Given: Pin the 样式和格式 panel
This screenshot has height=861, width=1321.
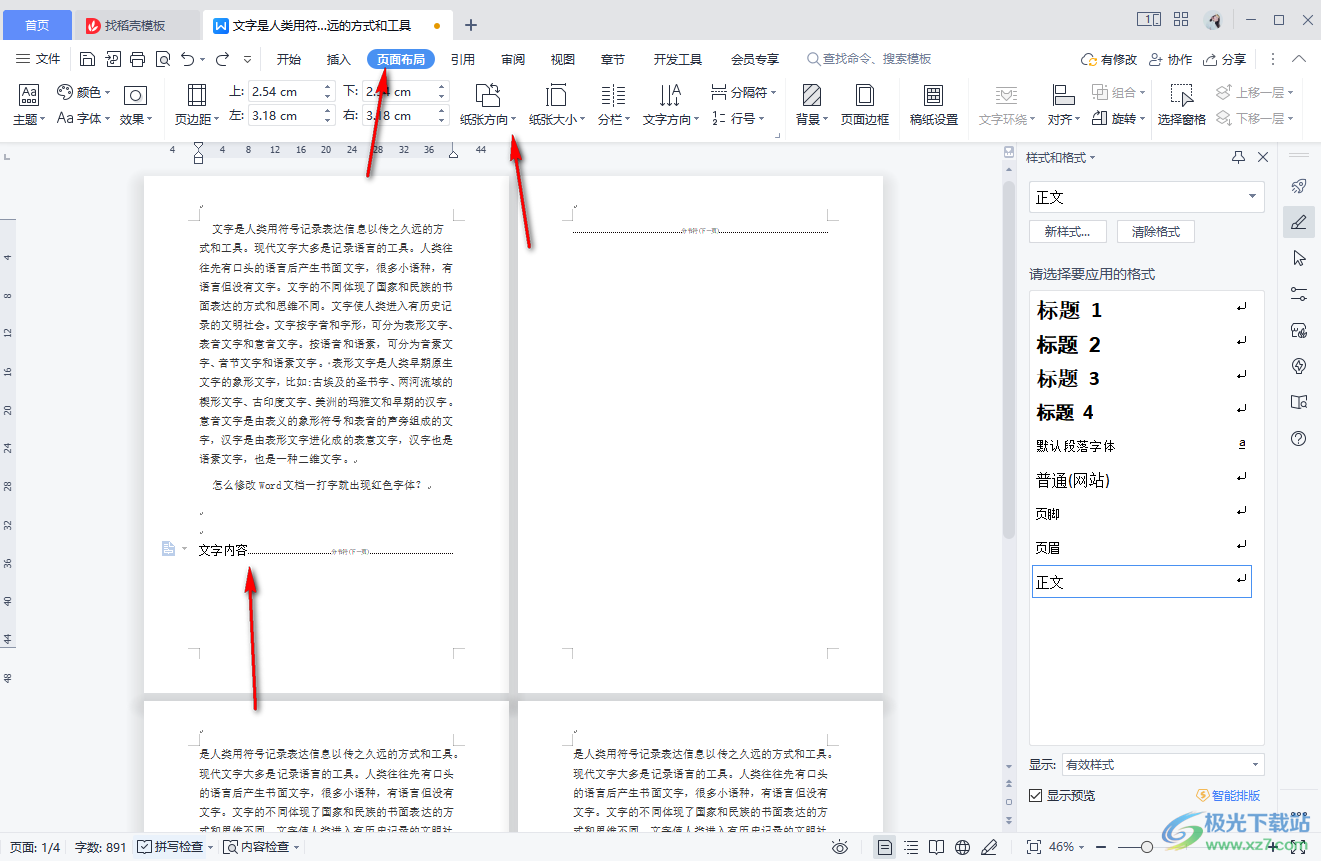Looking at the screenshot, I should [x=1238, y=157].
